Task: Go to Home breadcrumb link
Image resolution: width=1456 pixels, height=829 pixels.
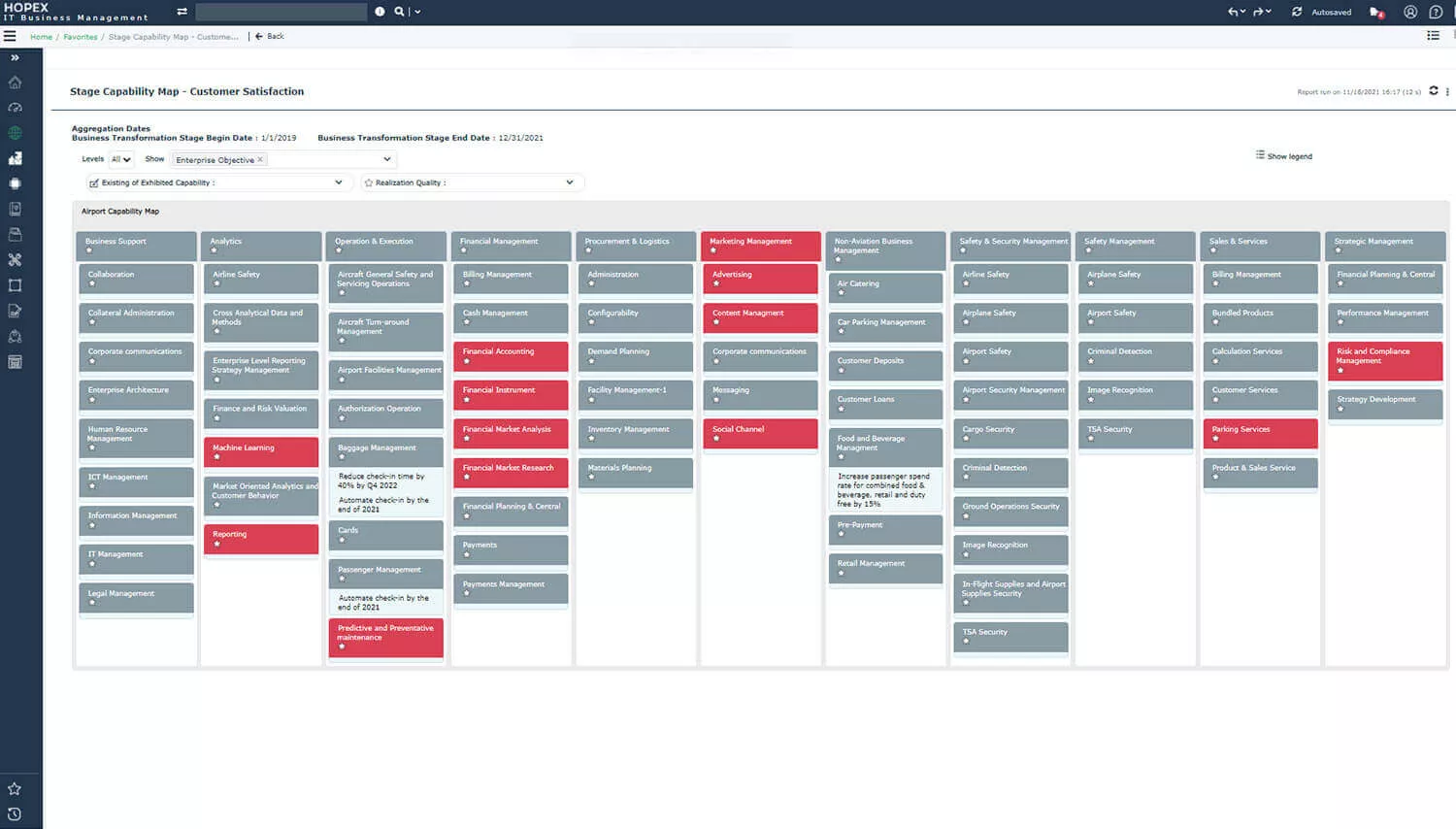Action: 41,37
